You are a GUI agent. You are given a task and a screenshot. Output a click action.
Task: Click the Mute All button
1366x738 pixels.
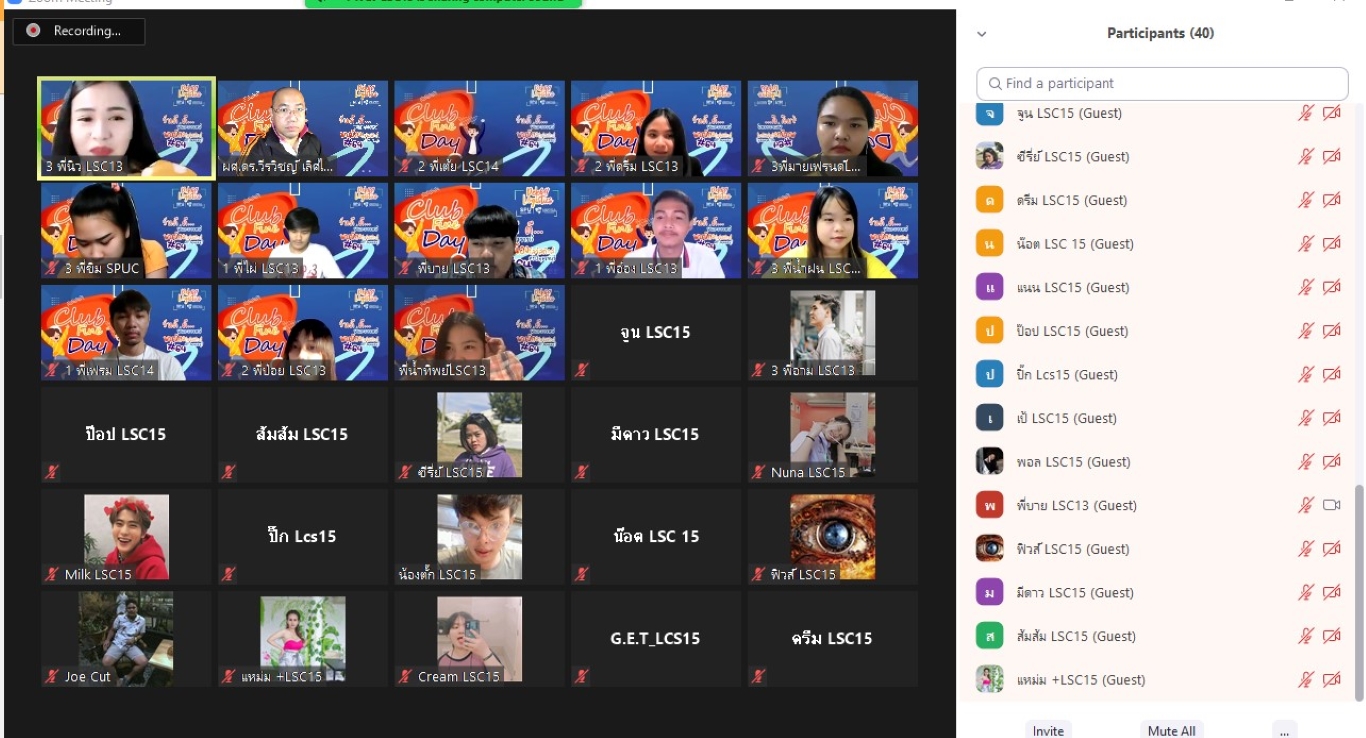1171,729
